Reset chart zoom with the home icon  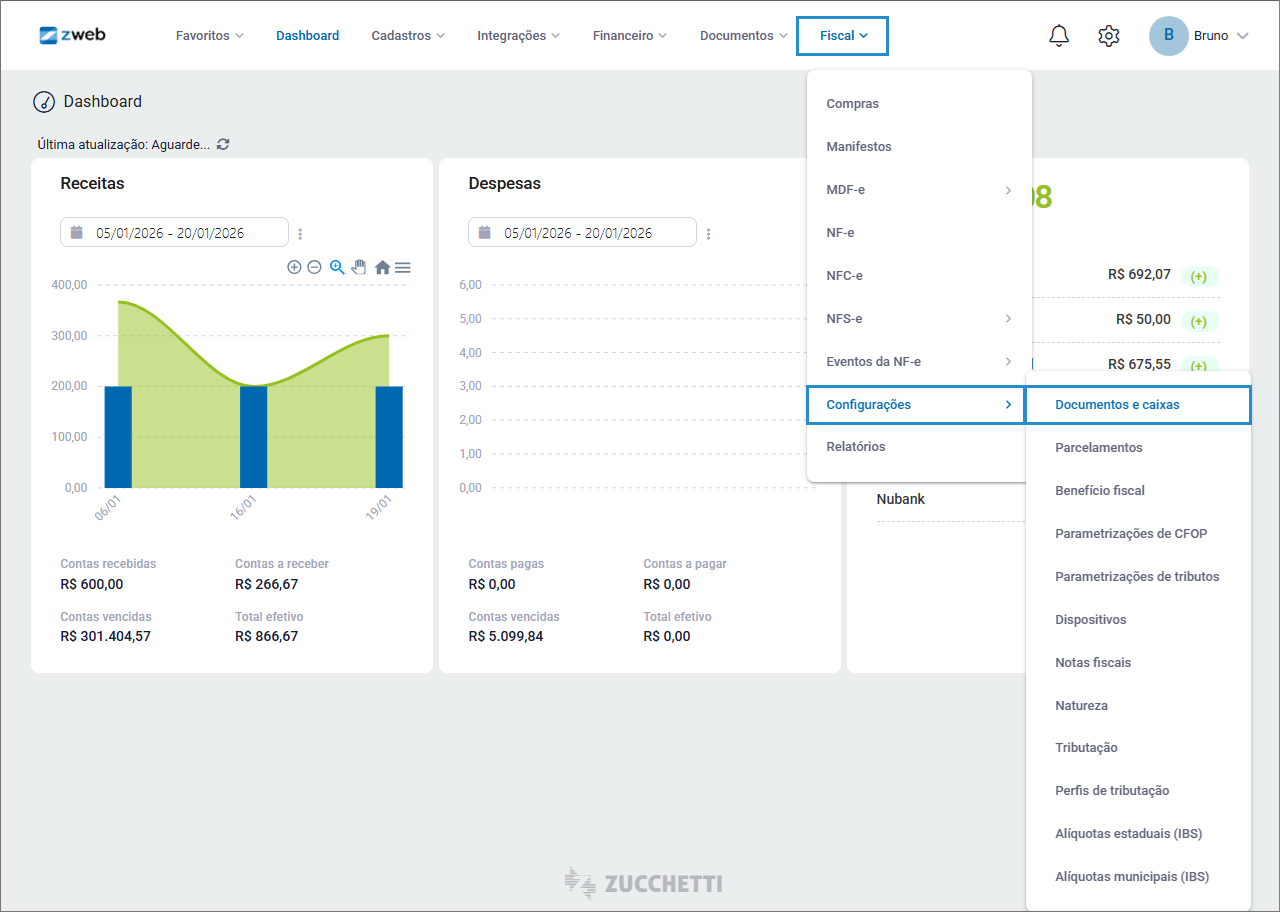[382, 267]
